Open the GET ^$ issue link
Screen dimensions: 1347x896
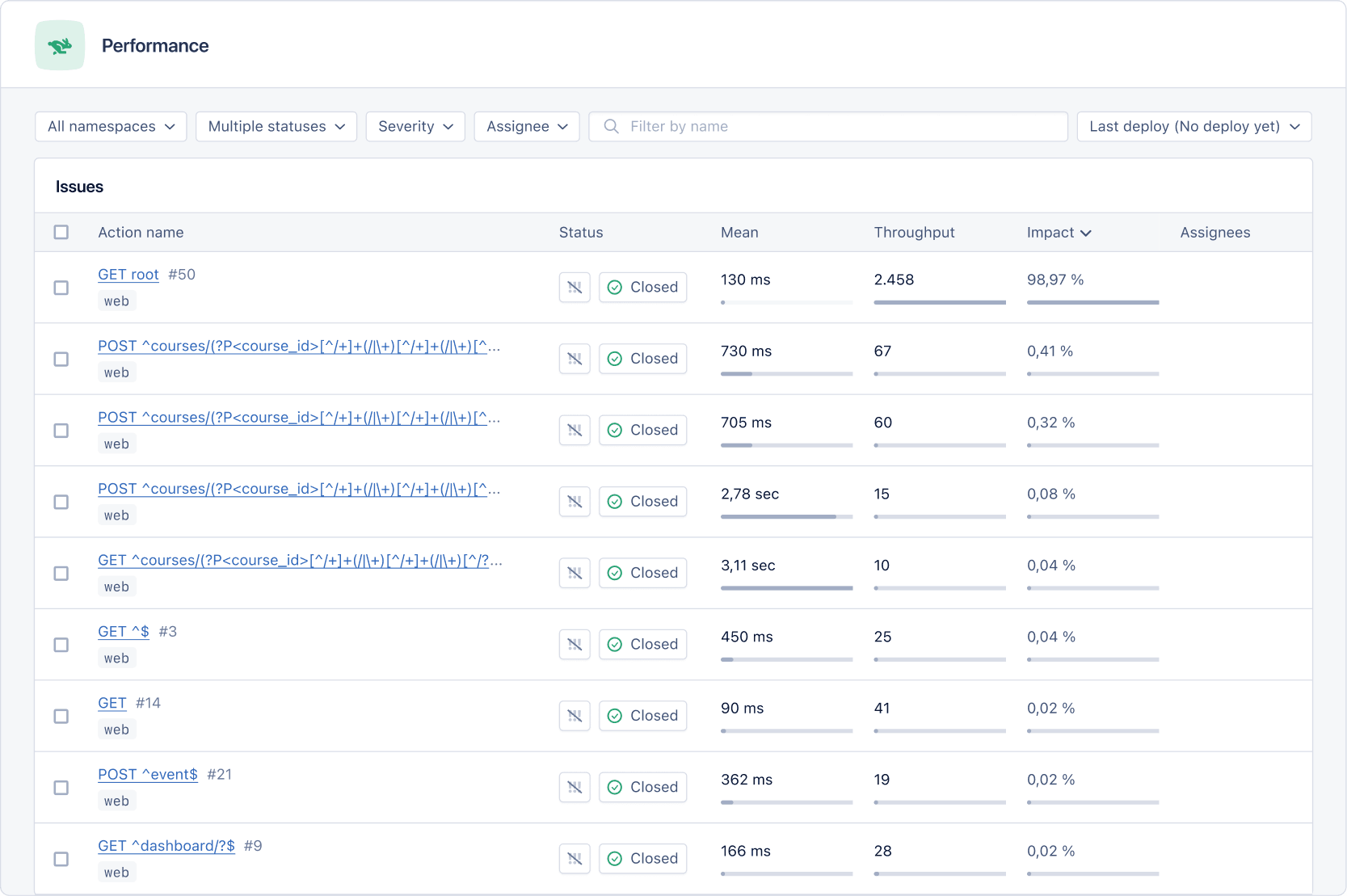[124, 632]
